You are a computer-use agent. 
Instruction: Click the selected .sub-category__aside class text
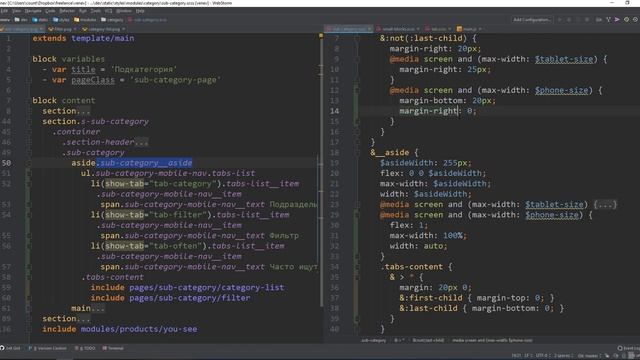click(x=144, y=163)
